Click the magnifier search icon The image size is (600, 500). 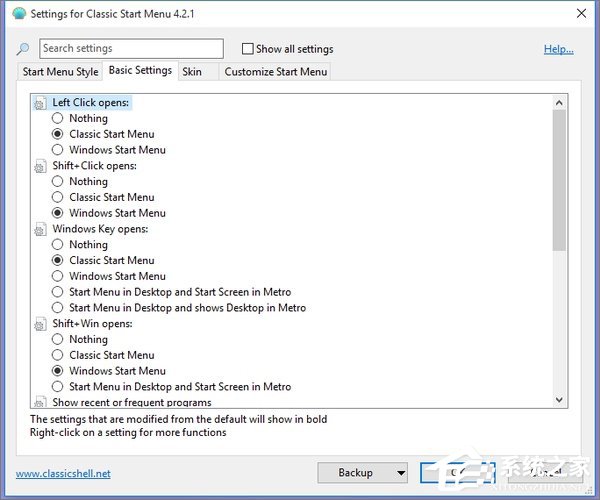click(x=23, y=49)
